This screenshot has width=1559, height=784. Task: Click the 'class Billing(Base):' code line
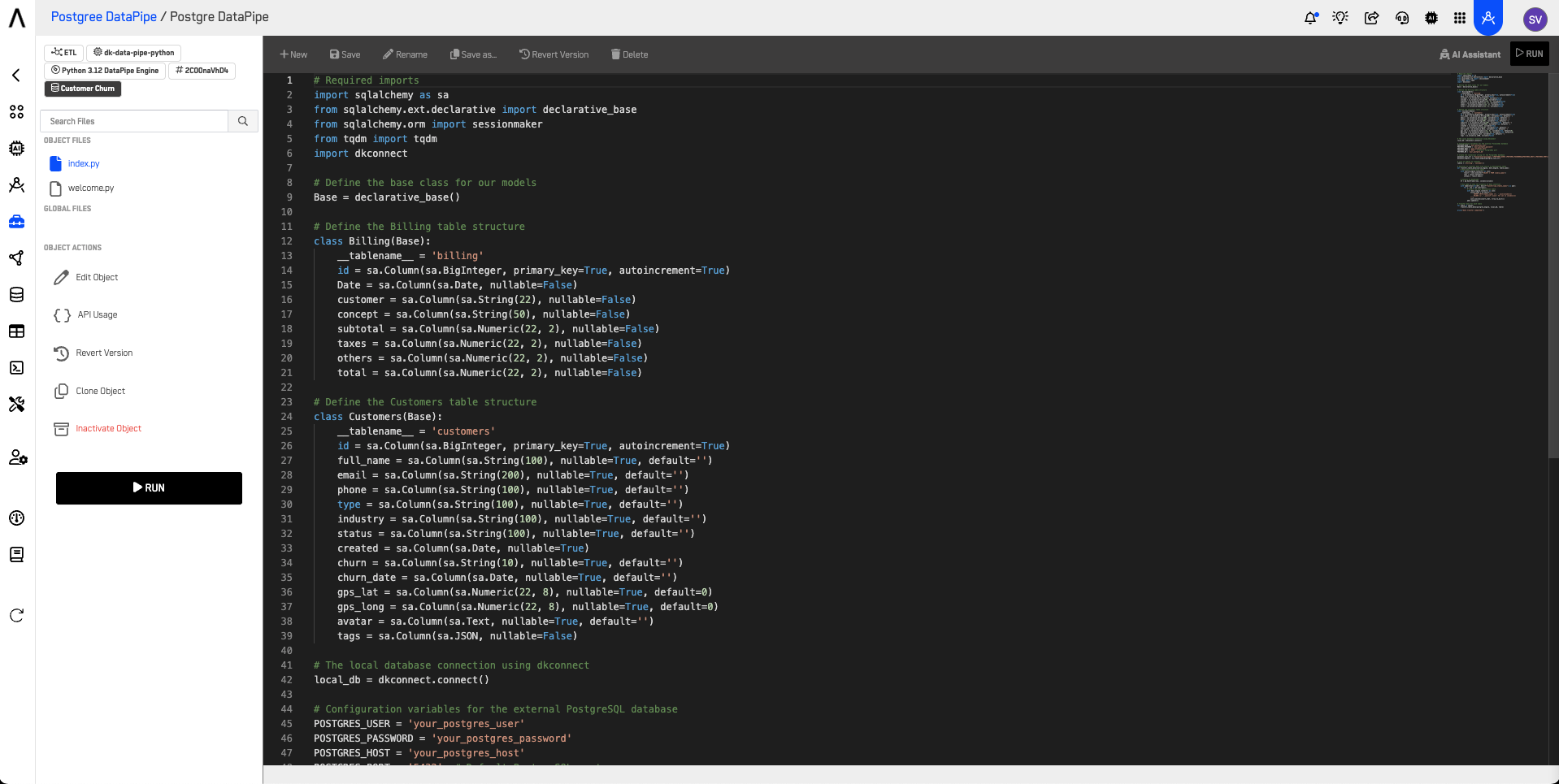pyautogui.click(x=372, y=241)
